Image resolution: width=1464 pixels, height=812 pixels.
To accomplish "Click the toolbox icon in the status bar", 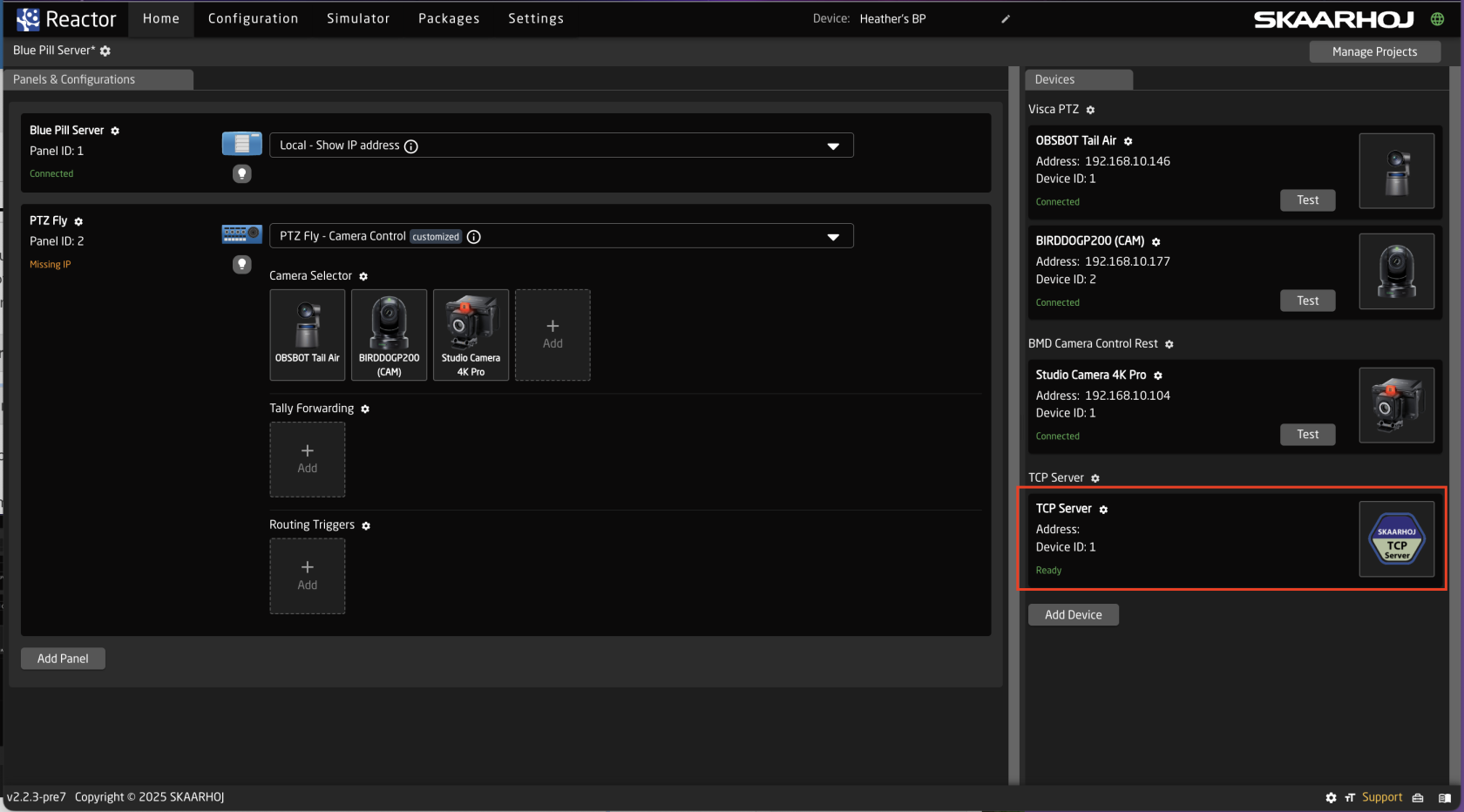I will pos(1419,797).
